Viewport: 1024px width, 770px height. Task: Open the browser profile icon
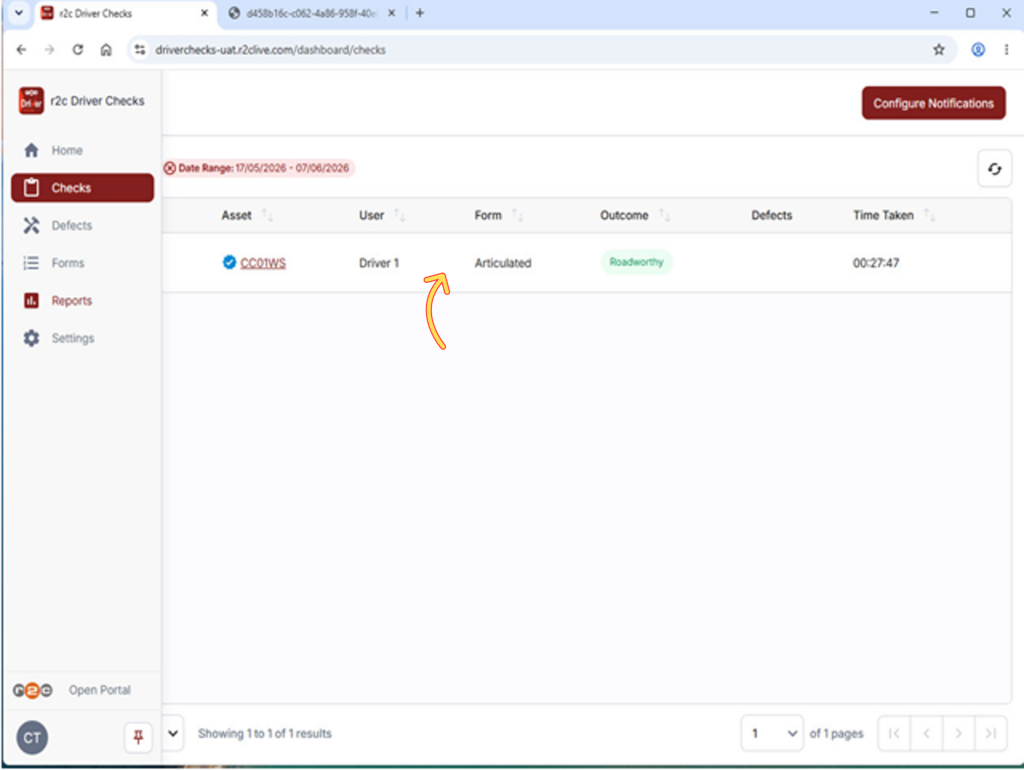pyautogui.click(x=978, y=50)
